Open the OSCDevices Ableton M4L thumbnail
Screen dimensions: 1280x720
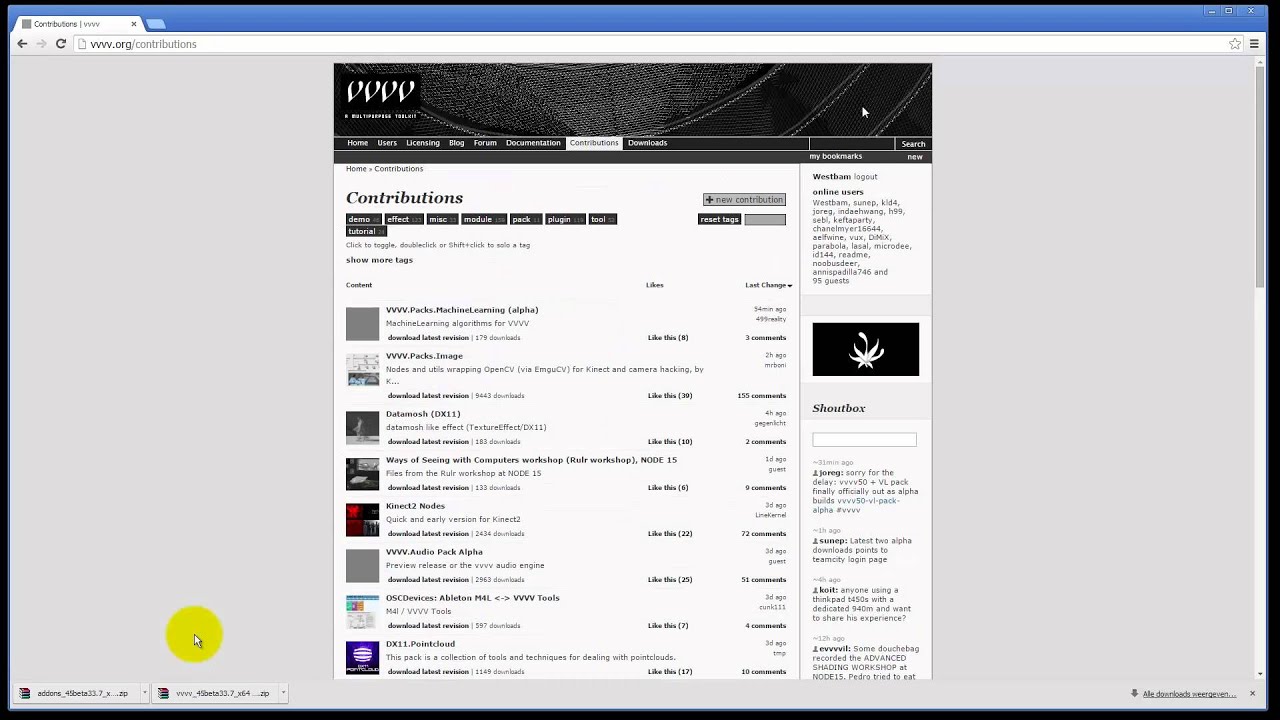click(363, 612)
